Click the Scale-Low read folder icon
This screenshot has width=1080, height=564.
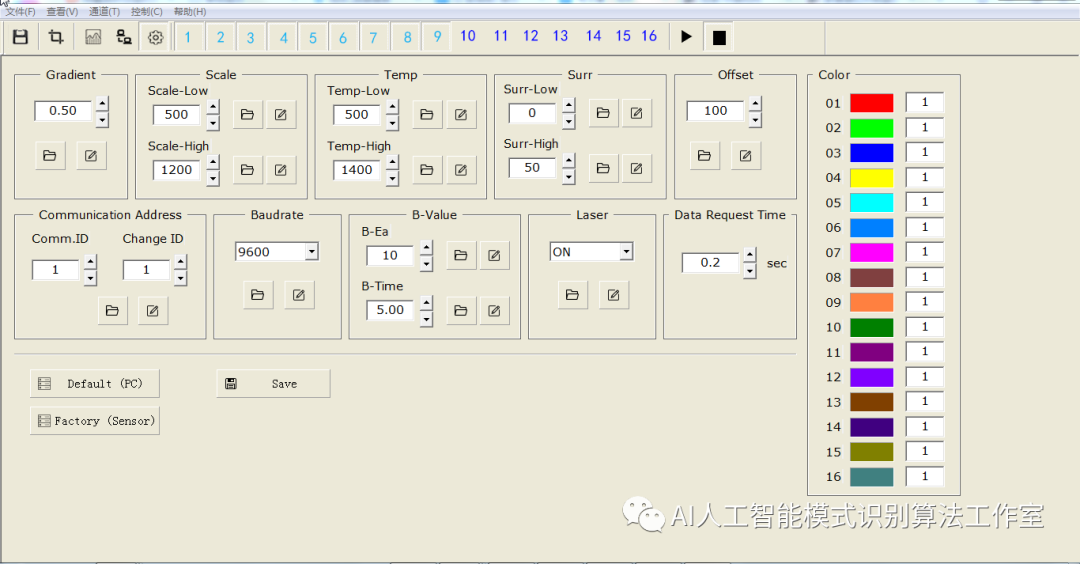click(247, 114)
